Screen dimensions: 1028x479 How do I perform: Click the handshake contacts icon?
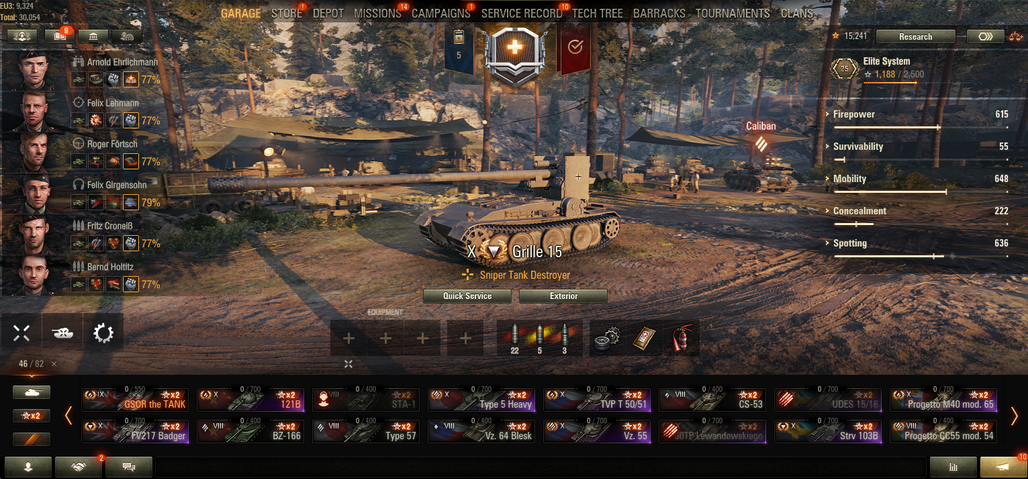(x=79, y=467)
